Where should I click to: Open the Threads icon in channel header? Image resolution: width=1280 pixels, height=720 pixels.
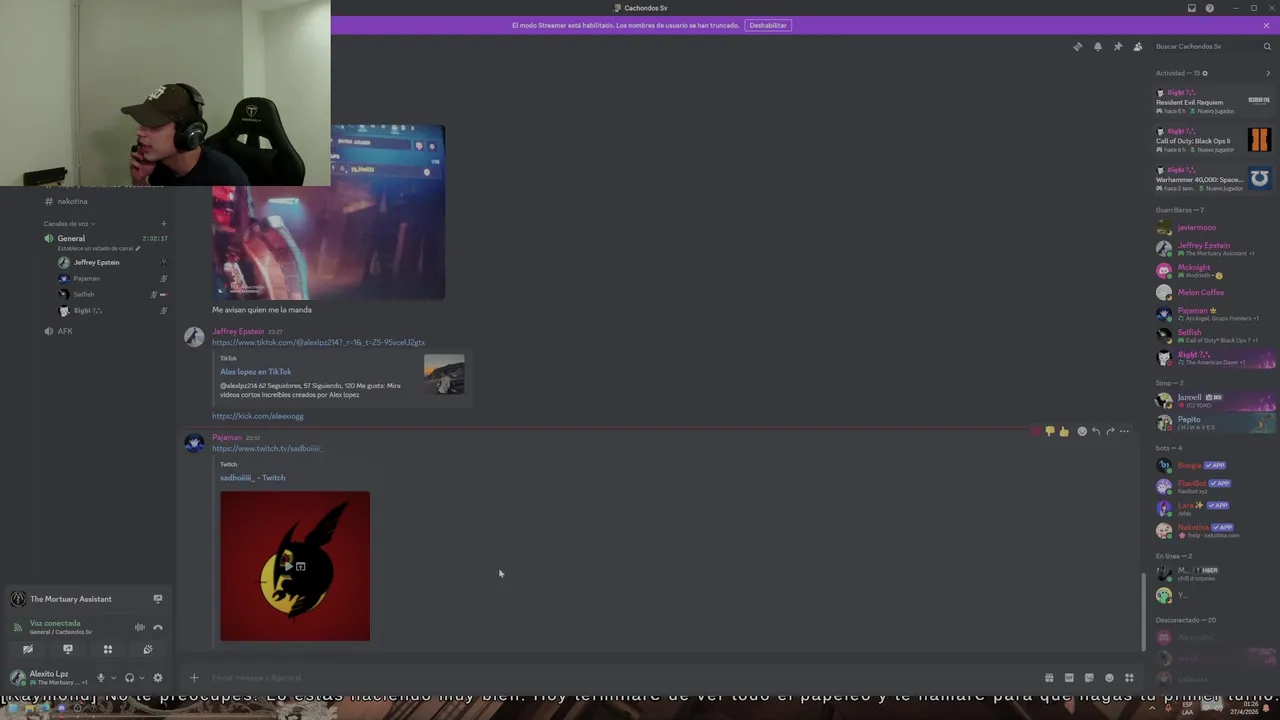point(1077,47)
